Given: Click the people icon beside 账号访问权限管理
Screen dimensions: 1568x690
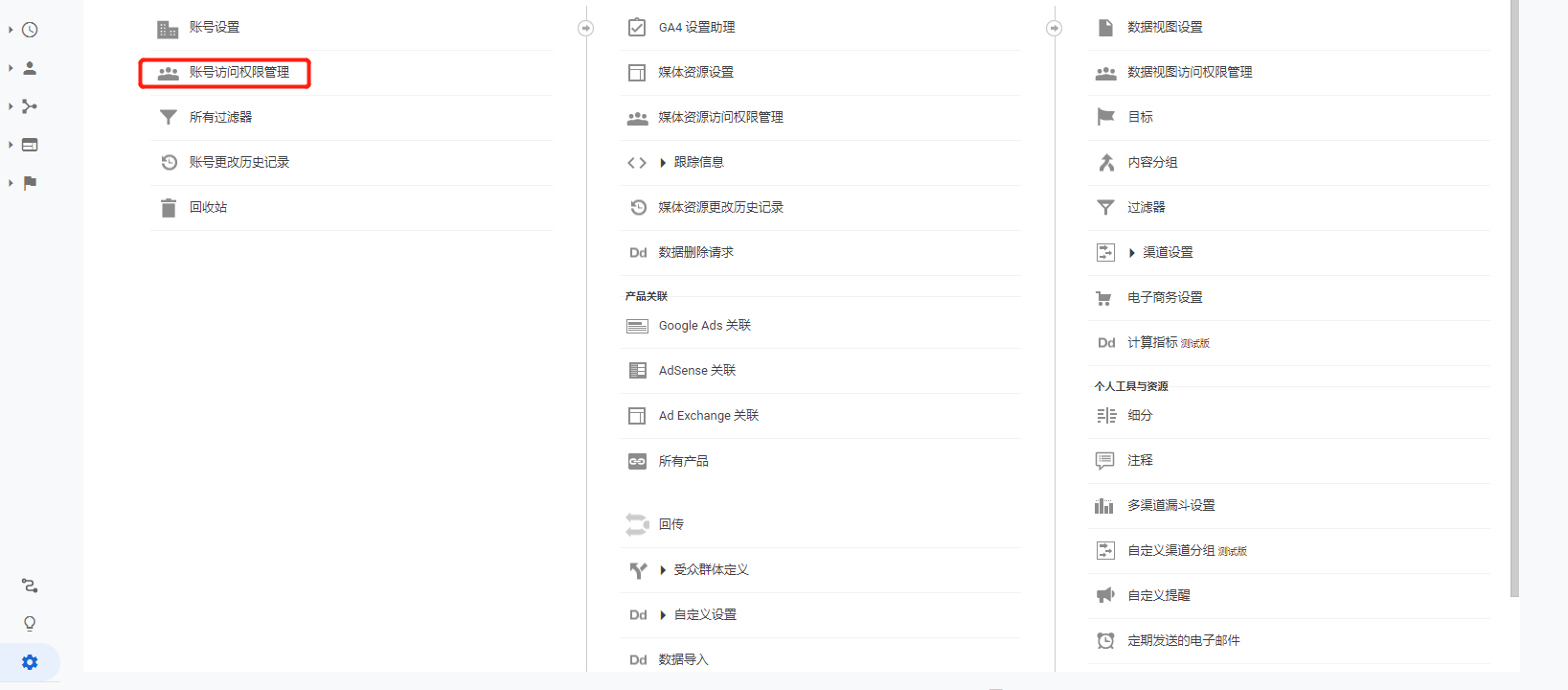Looking at the screenshot, I should click(x=169, y=73).
